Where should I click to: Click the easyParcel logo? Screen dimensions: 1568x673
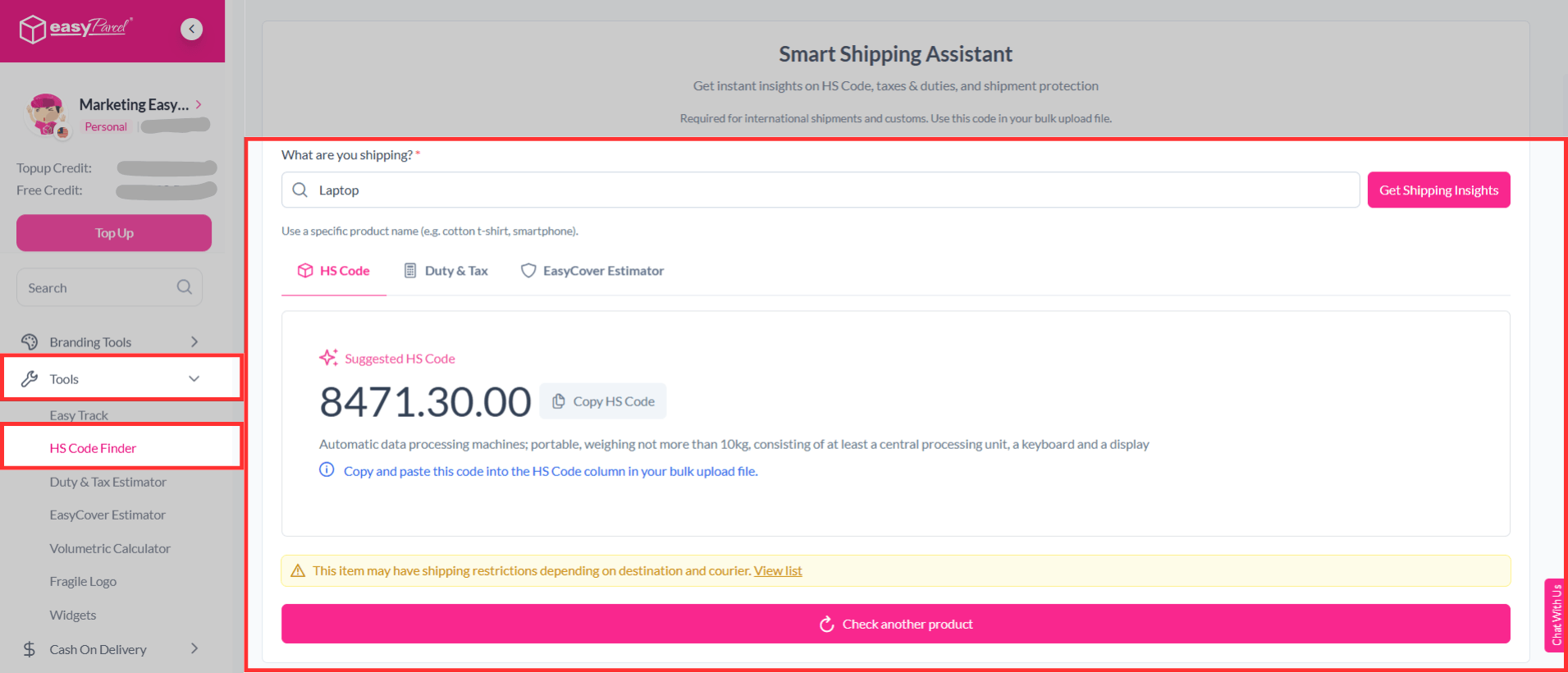pyautogui.click(x=75, y=29)
